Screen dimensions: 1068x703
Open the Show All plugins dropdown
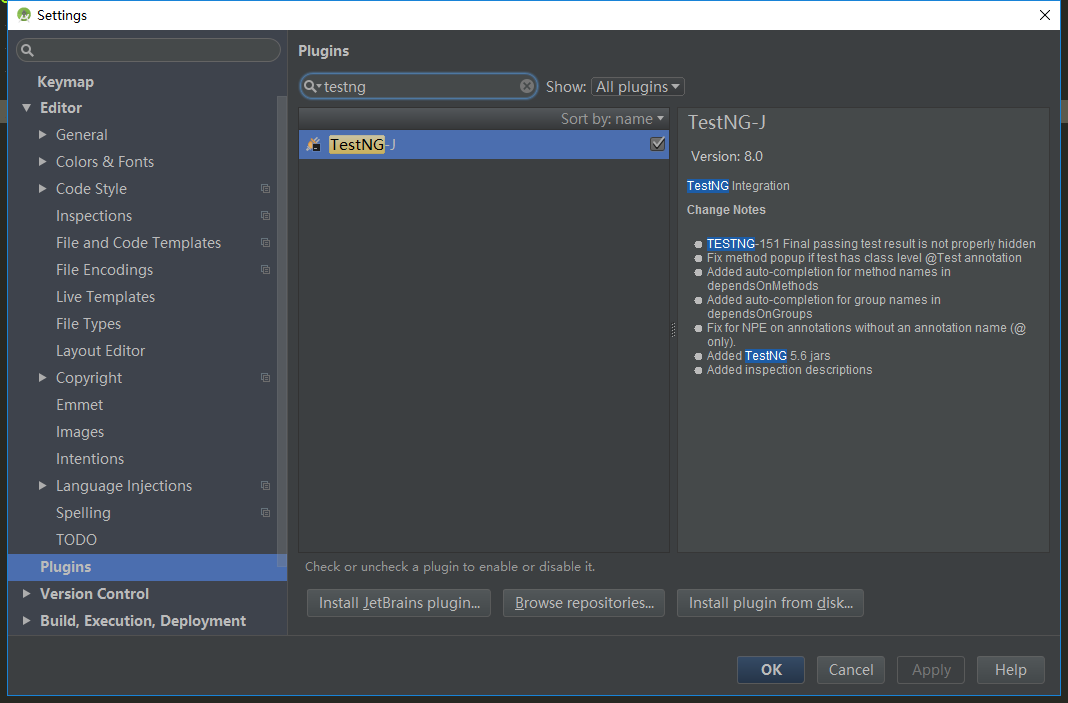638,87
